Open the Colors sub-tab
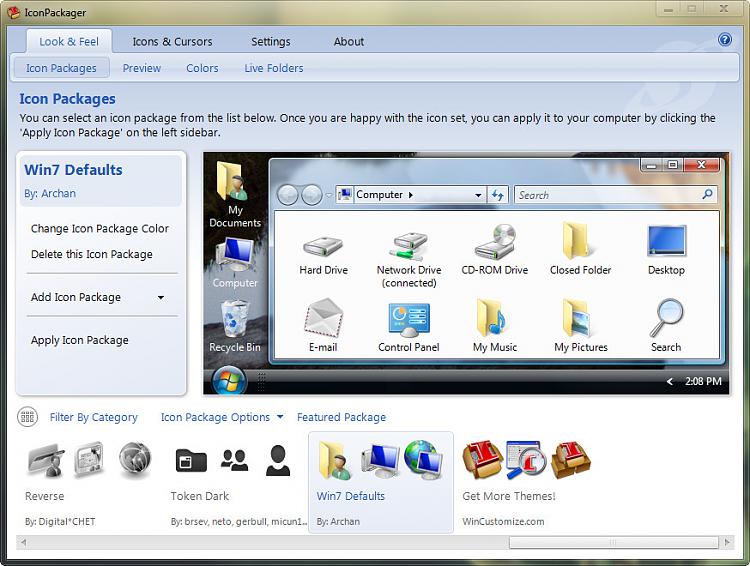The image size is (750, 566). point(202,68)
